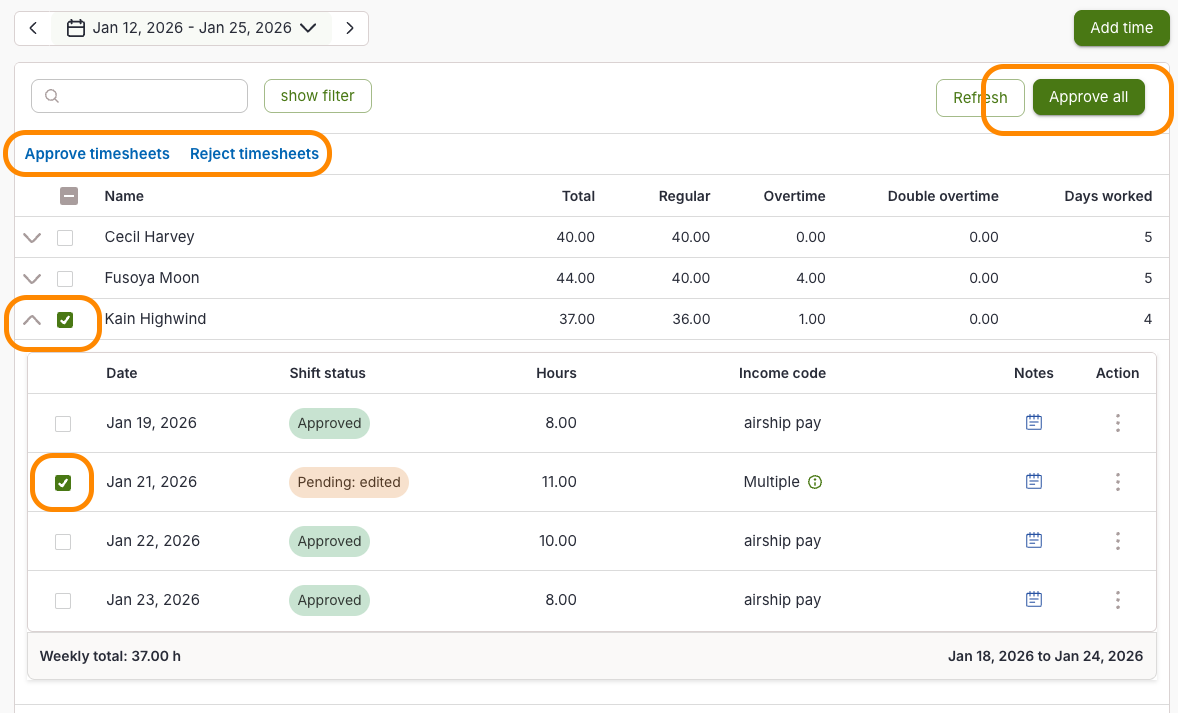Open notes icon for Jan 23 shift
Screen dimensions: 1178x713
(1034, 599)
